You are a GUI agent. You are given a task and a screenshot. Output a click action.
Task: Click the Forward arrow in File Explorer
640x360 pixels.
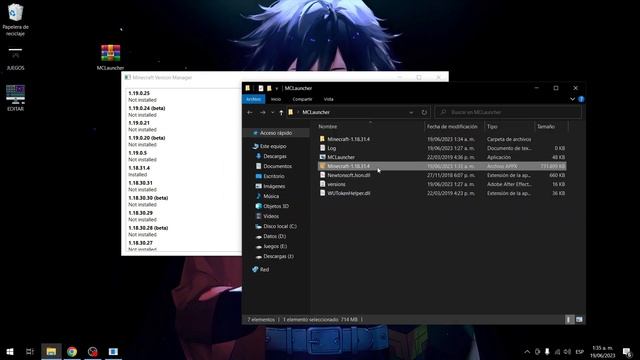coord(262,112)
